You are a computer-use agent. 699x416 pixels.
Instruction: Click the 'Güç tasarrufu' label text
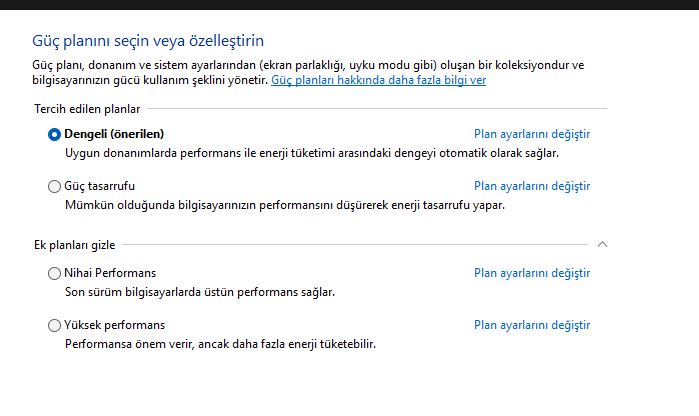99,186
